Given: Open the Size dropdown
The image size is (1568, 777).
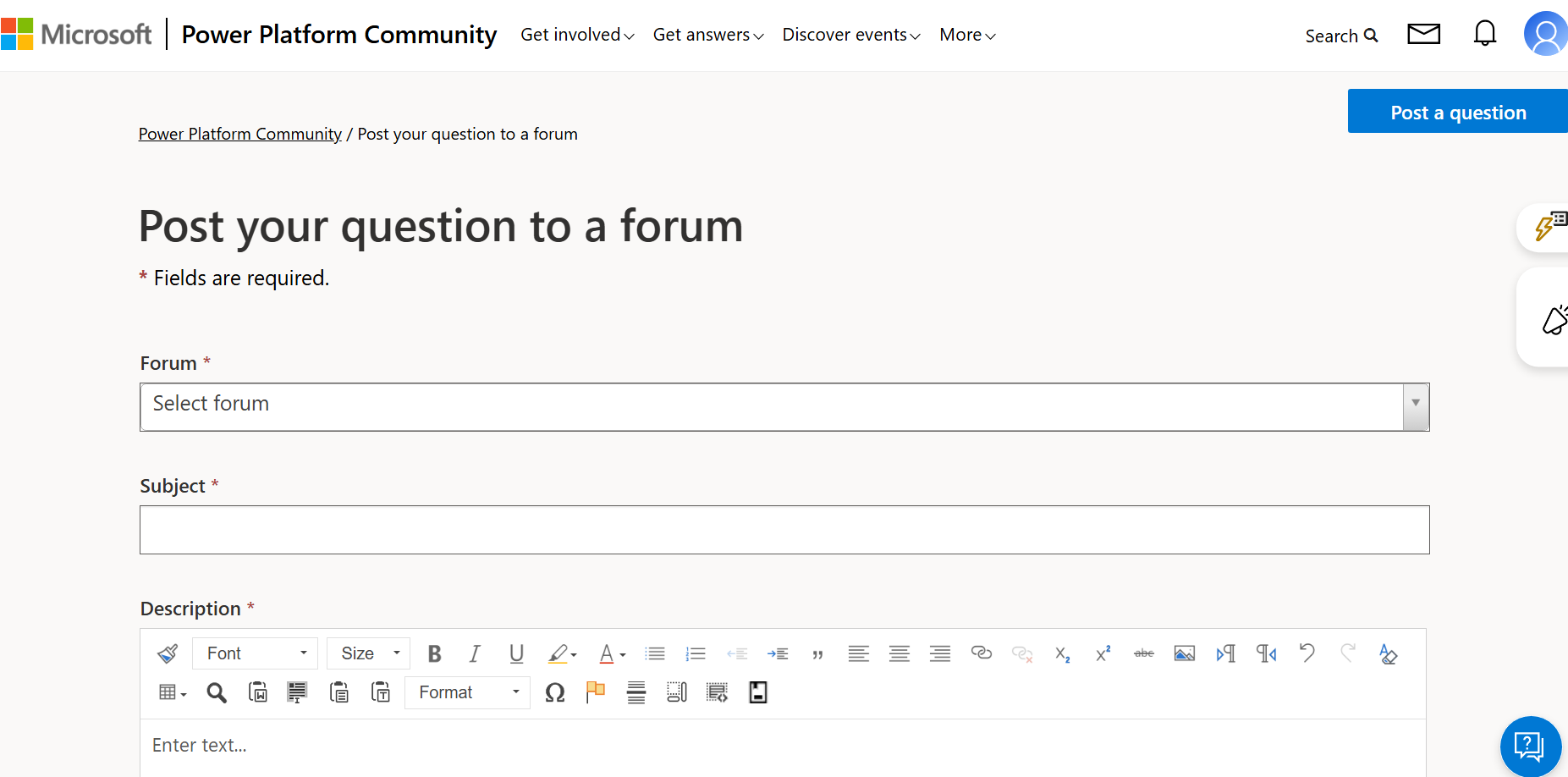Looking at the screenshot, I should click(369, 653).
